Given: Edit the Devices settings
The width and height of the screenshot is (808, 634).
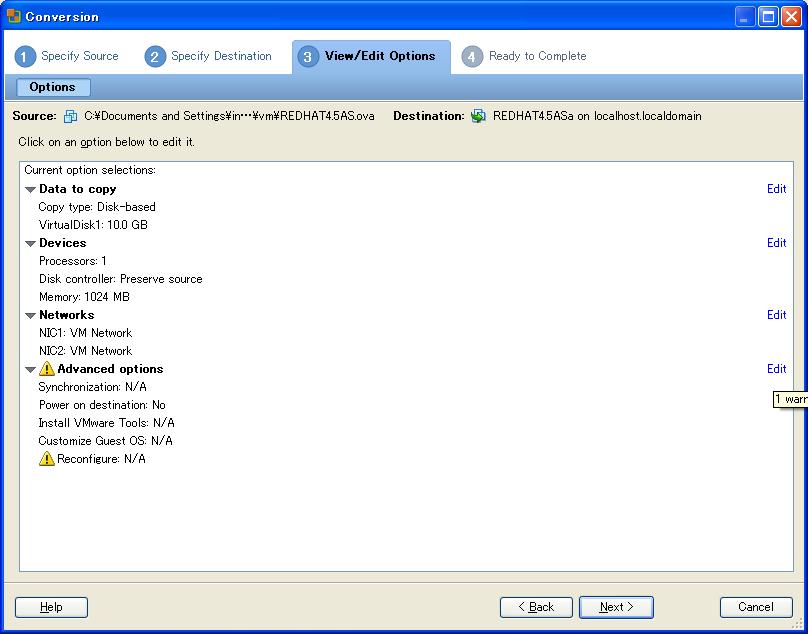Looking at the screenshot, I should 777,243.
